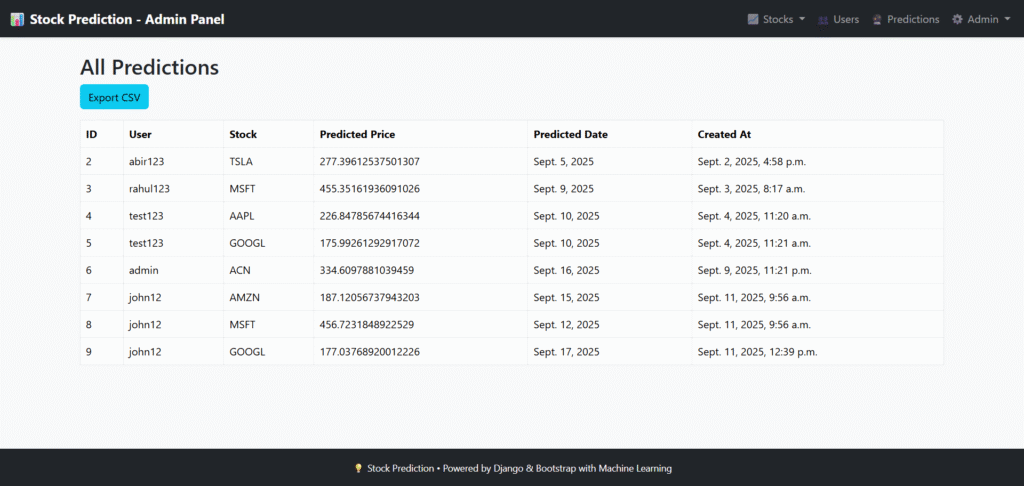Click the Admin gear icon

point(957,20)
